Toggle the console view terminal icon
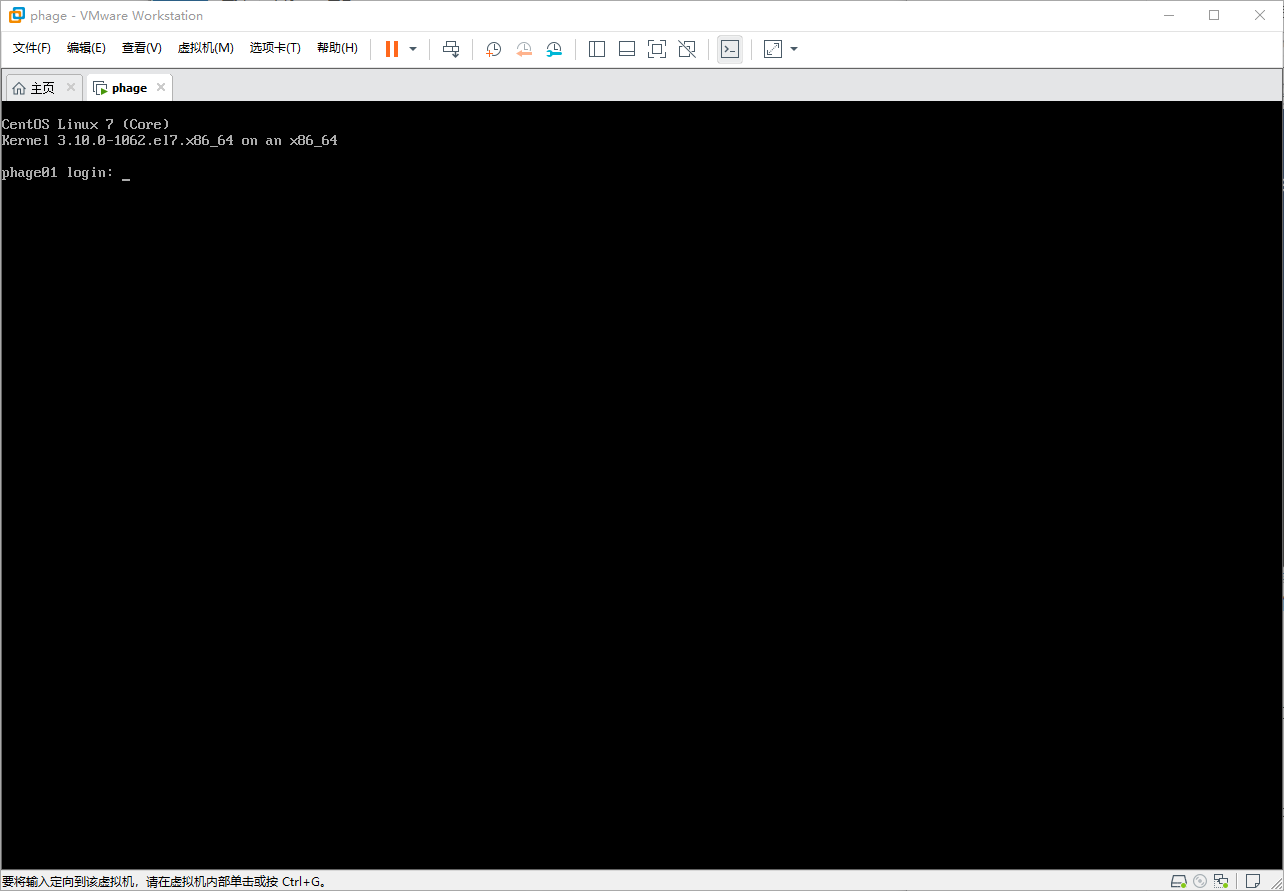1284x891 pixels. pyautogui.click(x=730, y=49)
